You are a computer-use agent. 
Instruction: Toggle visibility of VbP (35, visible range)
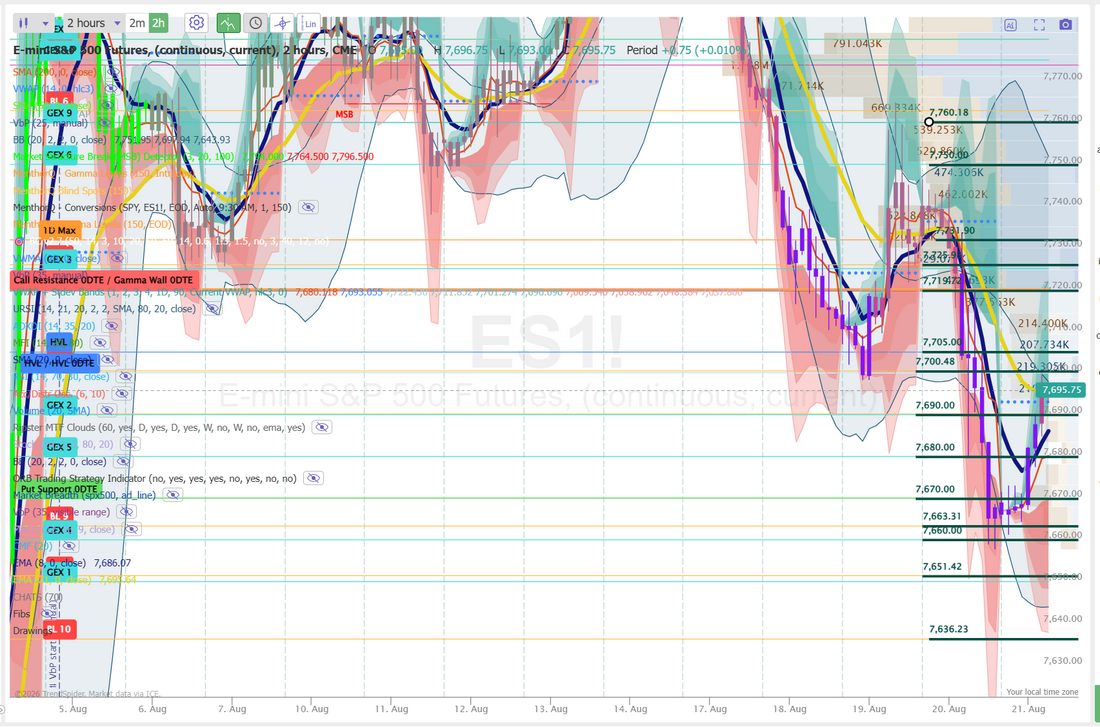pos(126,512)
